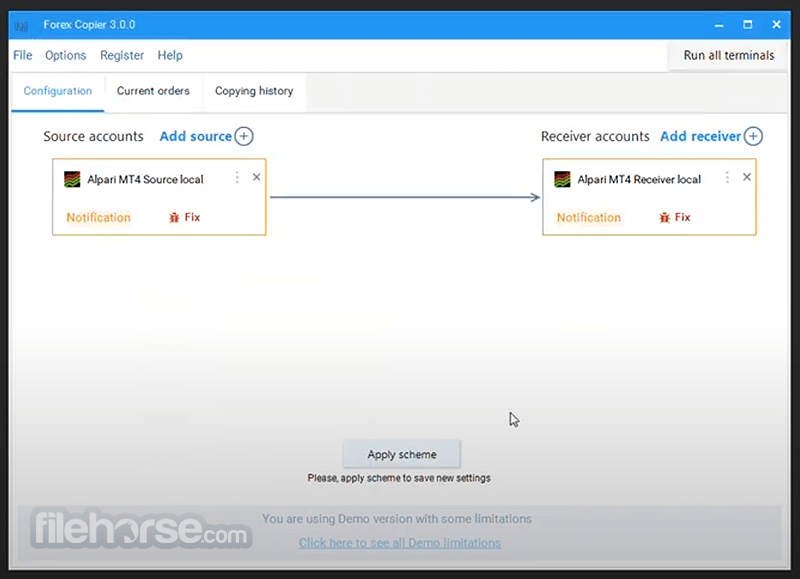Screen dimensions: 800x579
Task: Switch to the Current orders tab
Action: [x=153, y=91]
